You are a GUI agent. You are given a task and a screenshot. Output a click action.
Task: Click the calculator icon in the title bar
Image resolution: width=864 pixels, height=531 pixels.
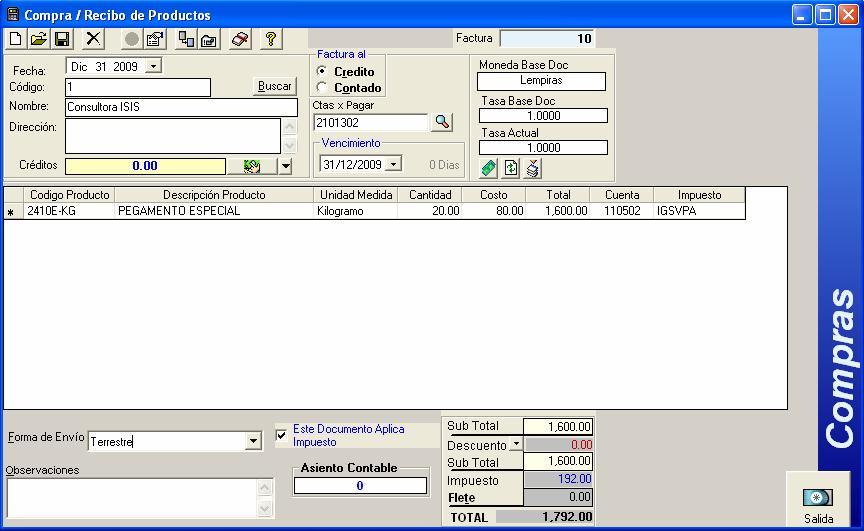12,14
